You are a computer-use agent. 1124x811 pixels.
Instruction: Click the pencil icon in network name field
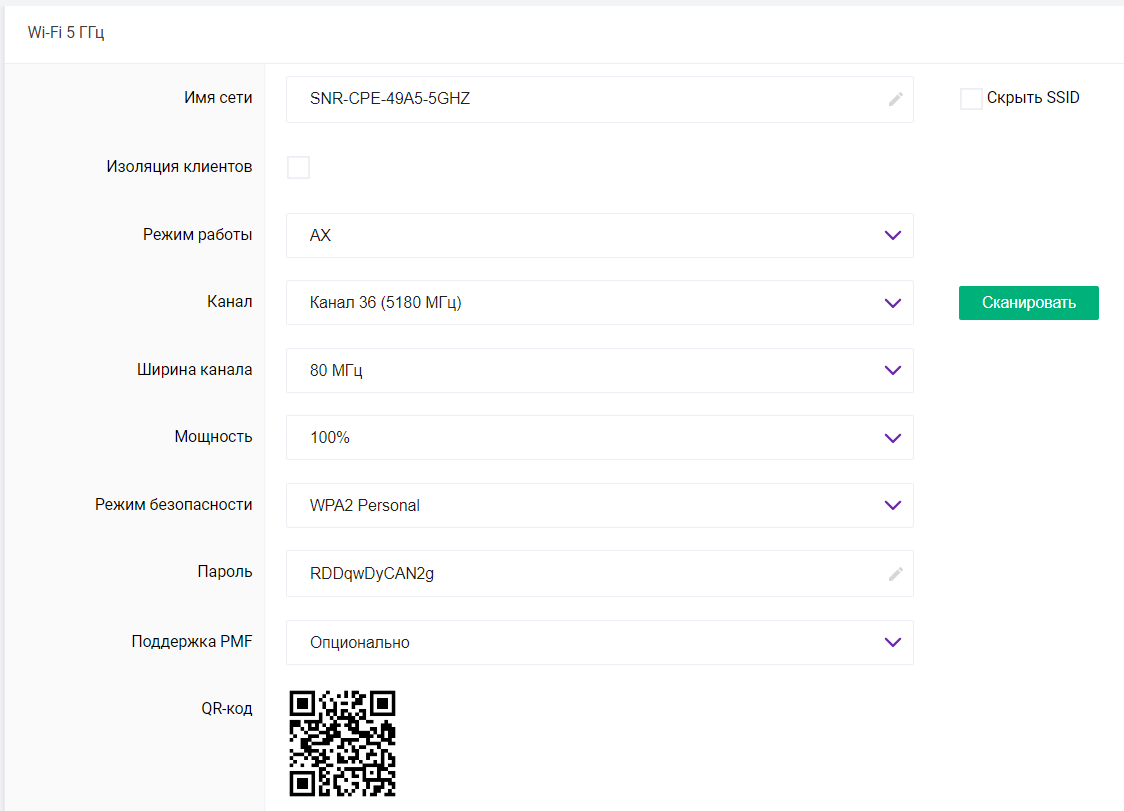click(x=895, y=100)
